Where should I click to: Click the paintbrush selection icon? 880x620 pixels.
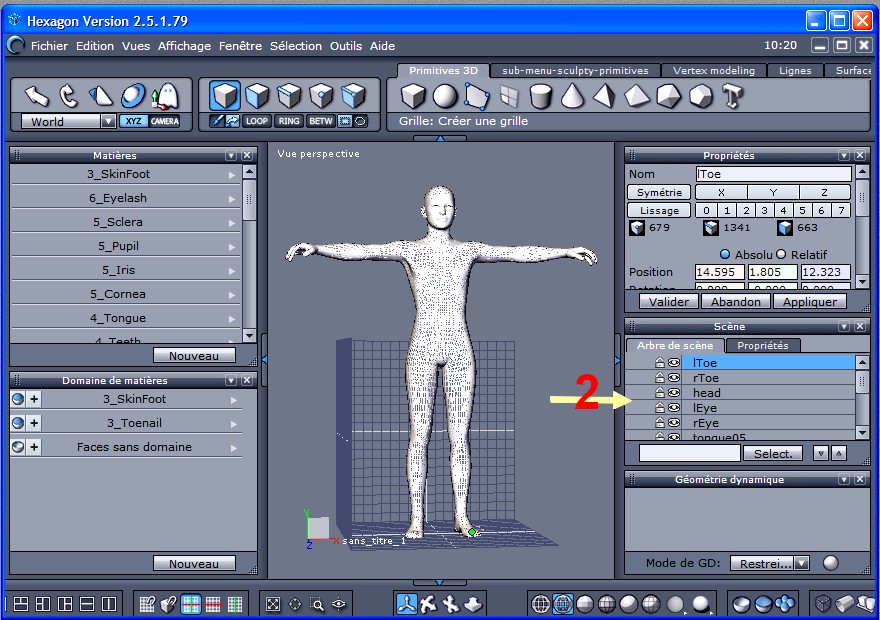217,121
